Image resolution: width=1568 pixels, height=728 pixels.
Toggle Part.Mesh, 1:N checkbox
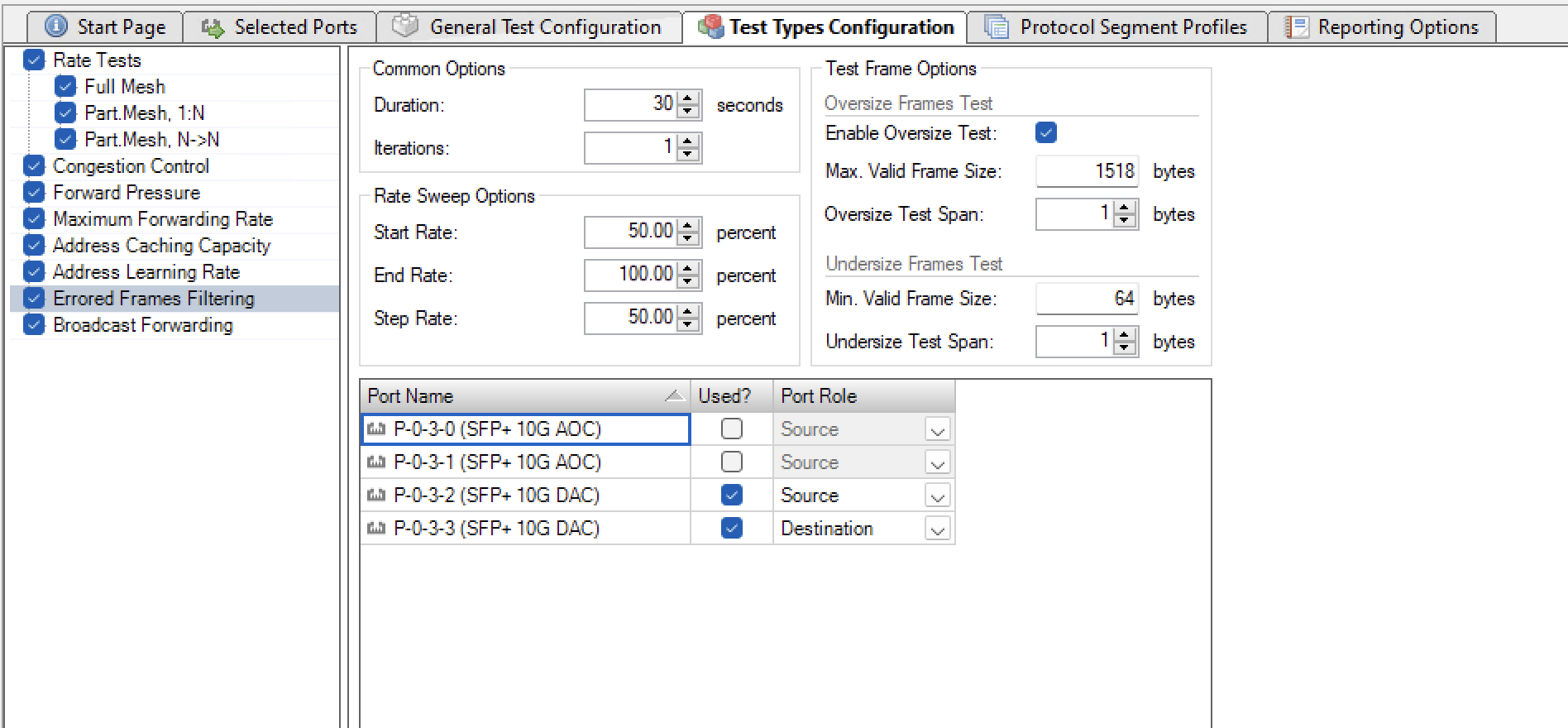(x=65, y=113)
